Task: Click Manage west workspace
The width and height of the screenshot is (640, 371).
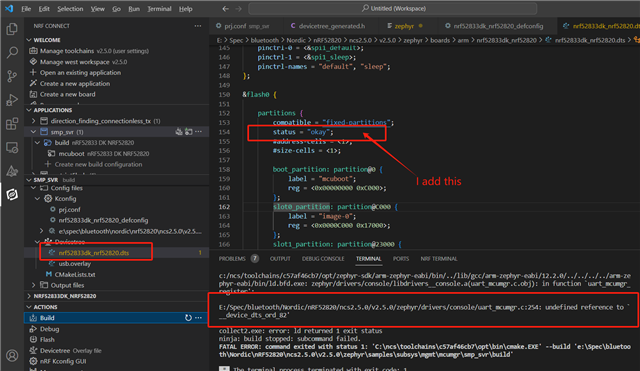Action: tap(75, 62)
